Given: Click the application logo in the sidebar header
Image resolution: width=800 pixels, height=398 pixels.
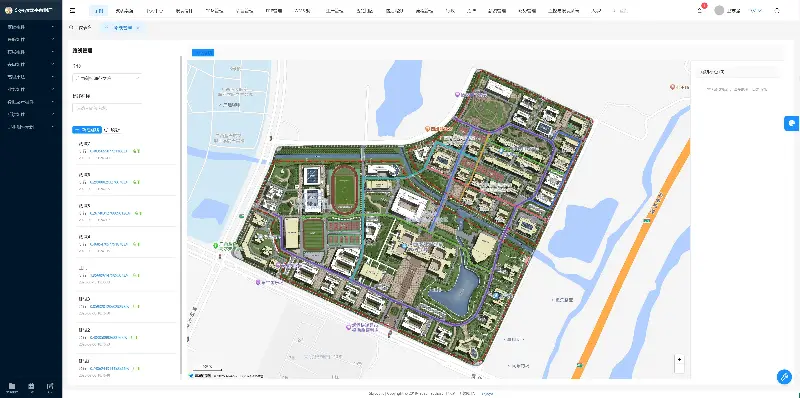Looking at the screenshot, I should pyautogui.click(x=8, y=10).
